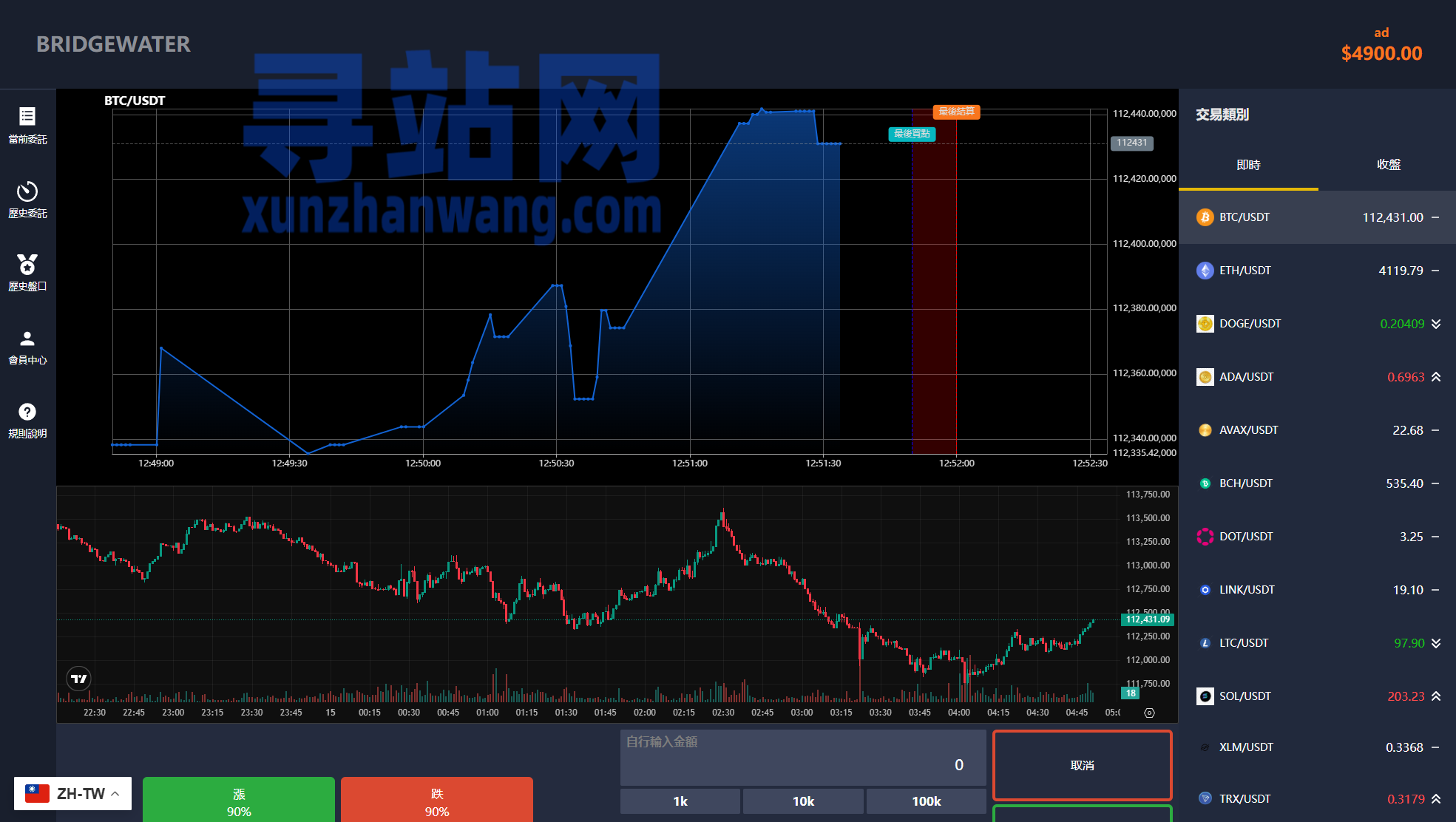The image size is (1456, 822).
Task: Click the TradingView logo on chart
Action: tap(78, 679)
